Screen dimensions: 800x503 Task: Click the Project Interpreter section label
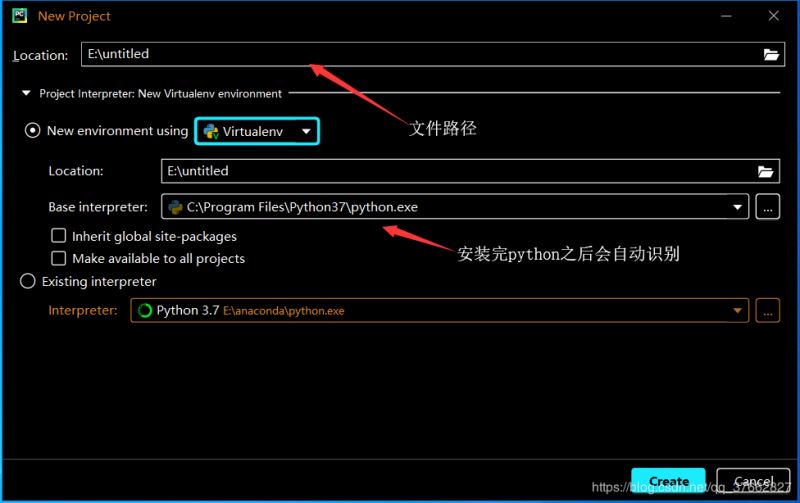pos(160,93)
